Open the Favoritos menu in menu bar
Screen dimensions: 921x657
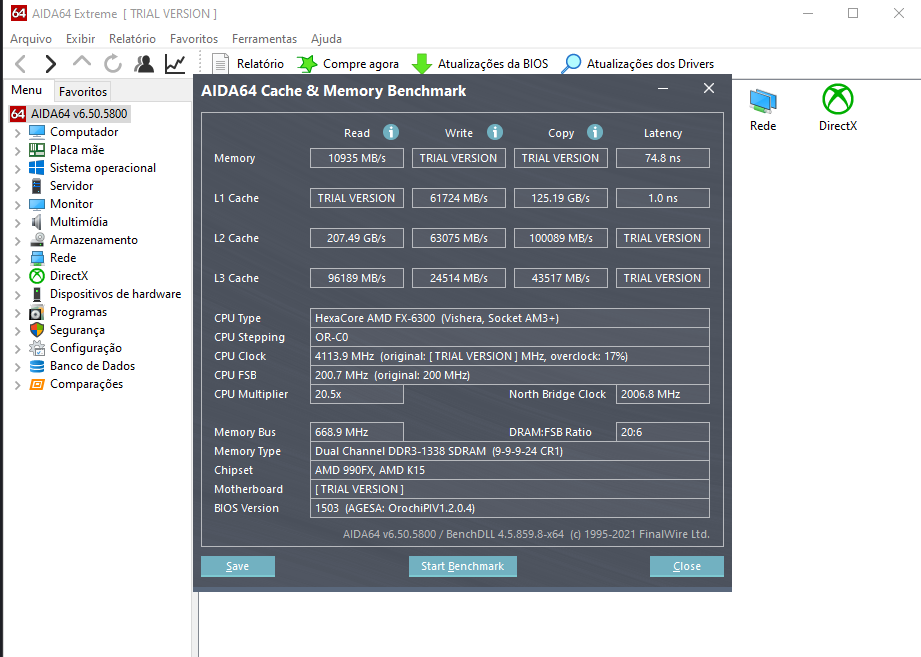point(194,39)
